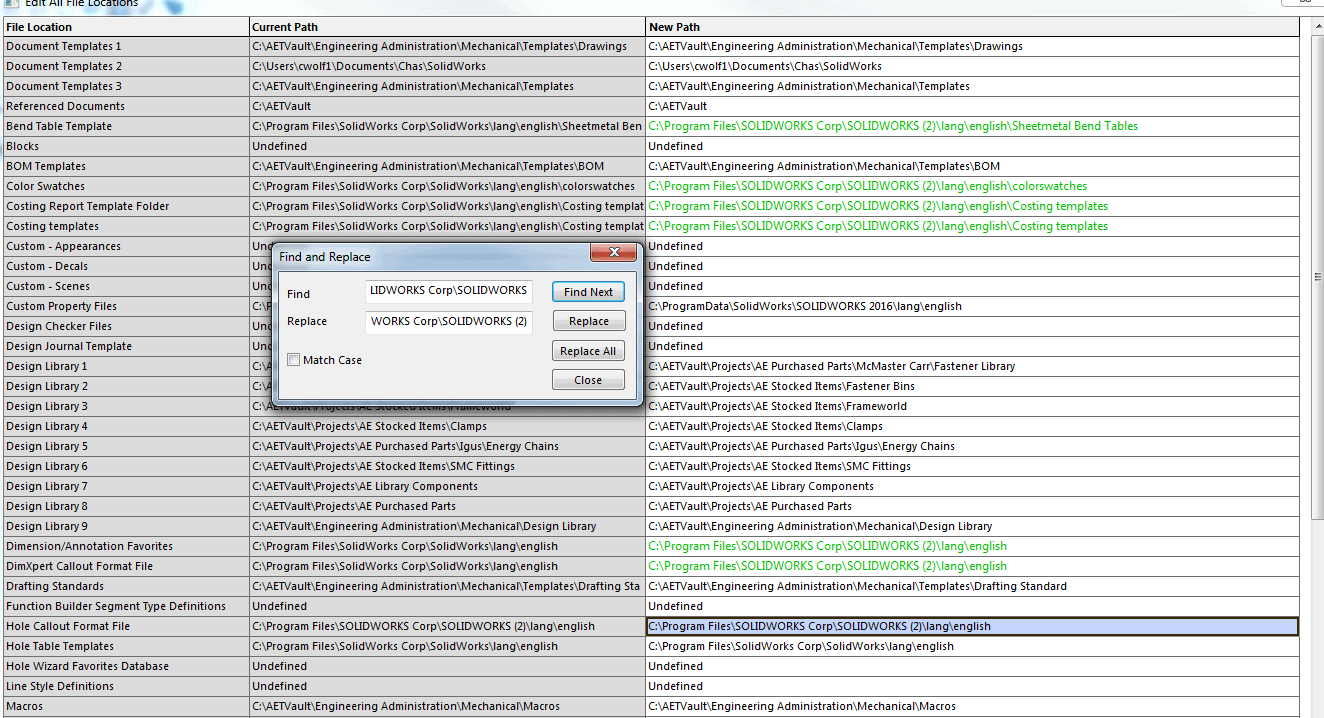Click the New Path cell for Design Library 1
This screenshot has height=718, width=1324.
972,366
